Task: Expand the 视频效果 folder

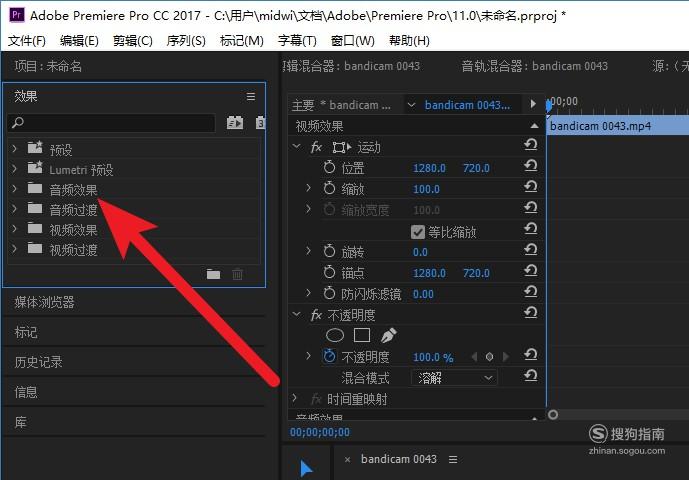Action: [x=15, y=229]
